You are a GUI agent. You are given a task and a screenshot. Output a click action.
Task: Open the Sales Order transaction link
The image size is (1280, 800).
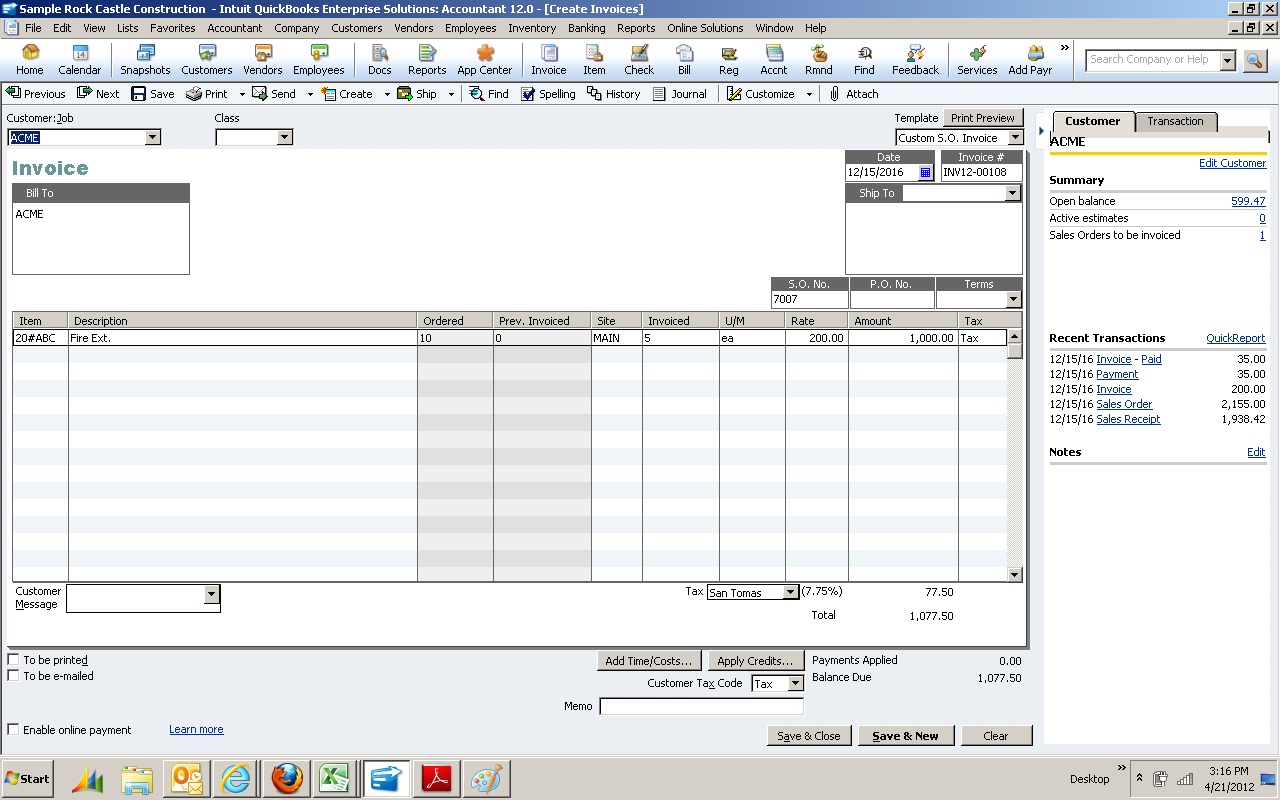point(1124,404)
